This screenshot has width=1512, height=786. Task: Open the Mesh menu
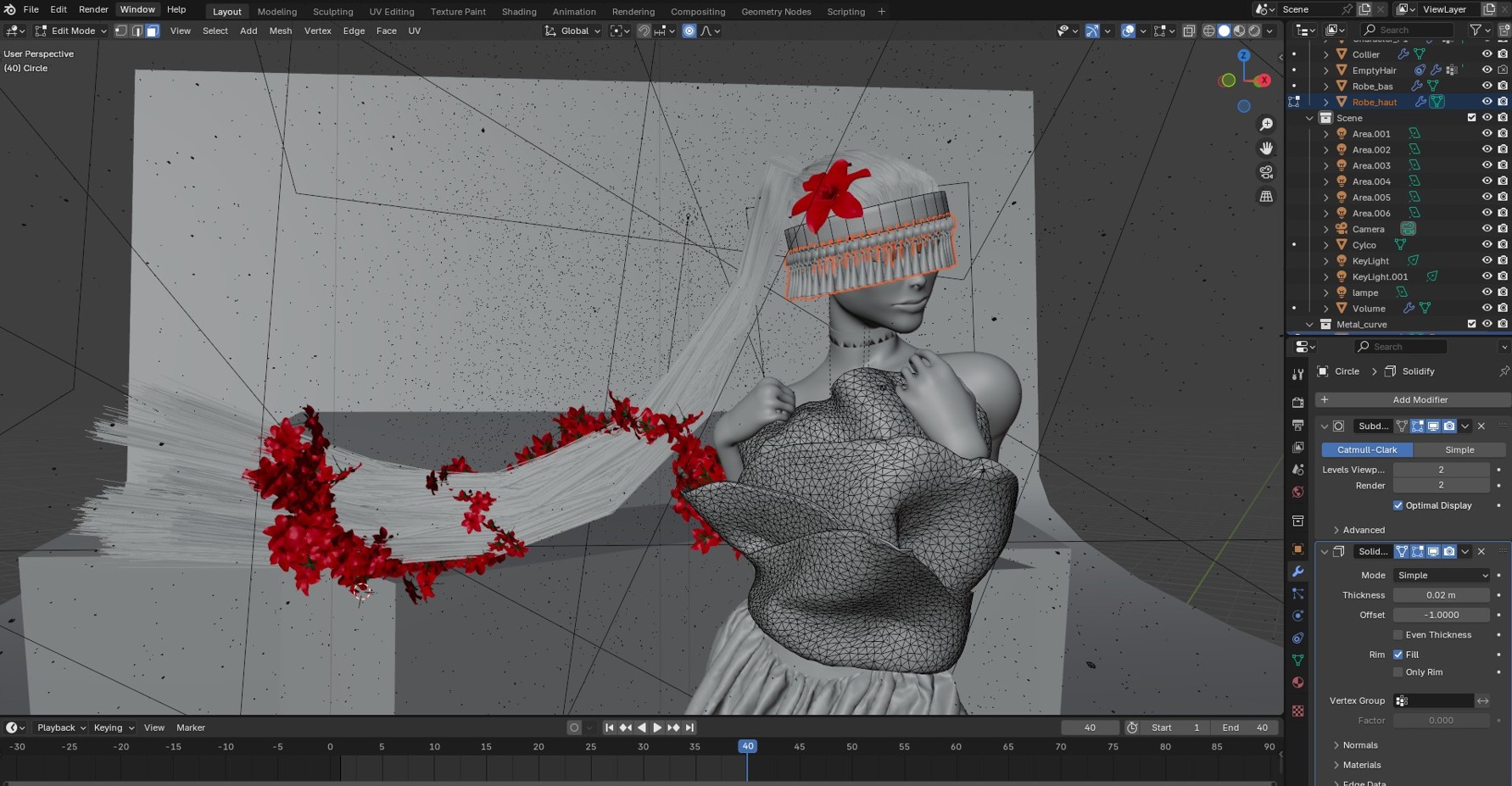(x=280, y=31)
